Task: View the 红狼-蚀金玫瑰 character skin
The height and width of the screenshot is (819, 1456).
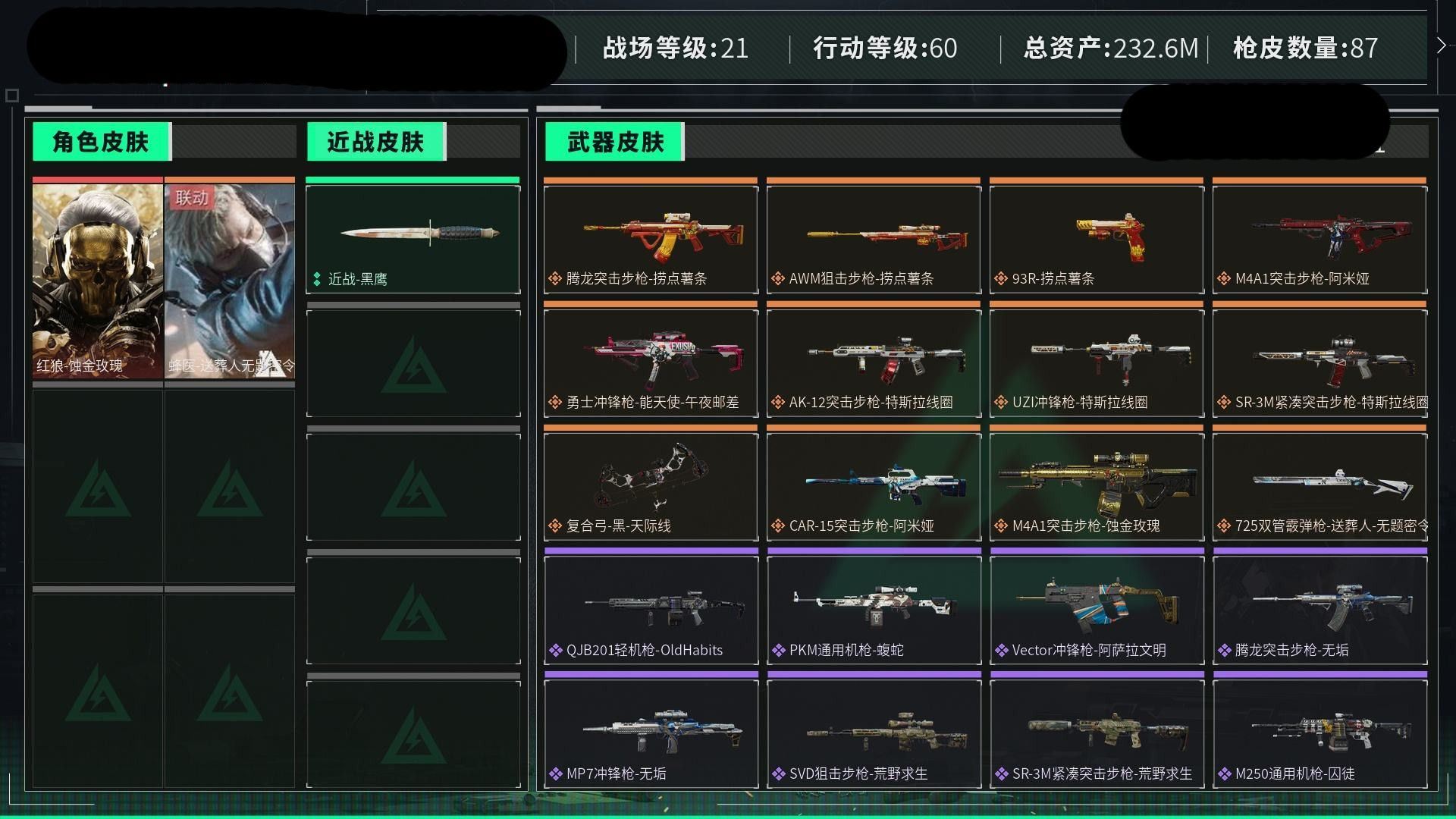Action: (x=98, y=281)
